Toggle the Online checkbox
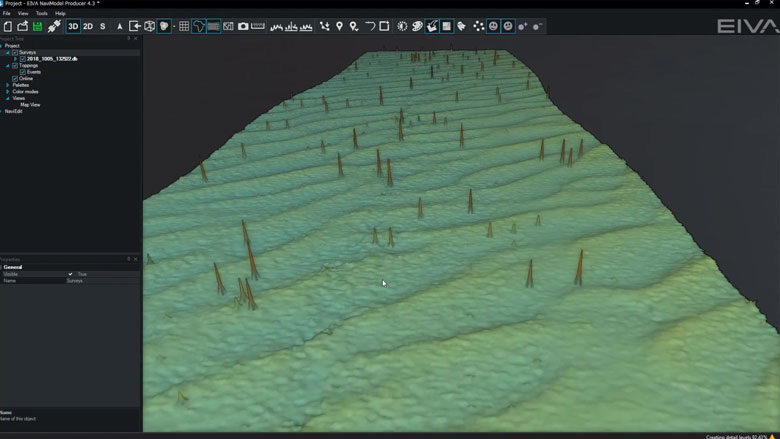Screen dimensions: 780x439 pyautogui.click(x=15, y=79)
